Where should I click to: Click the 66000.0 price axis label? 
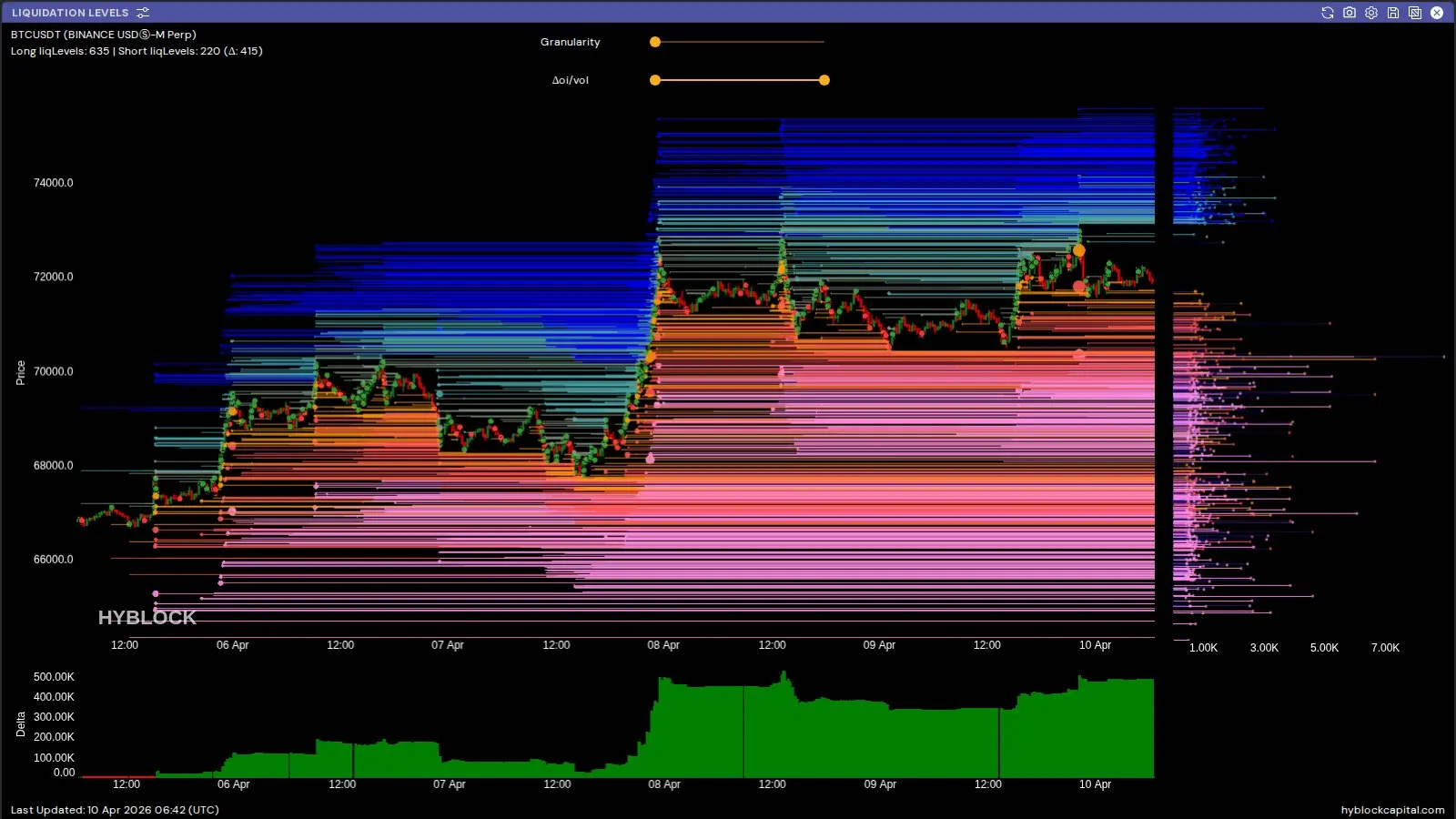point(54,560)
